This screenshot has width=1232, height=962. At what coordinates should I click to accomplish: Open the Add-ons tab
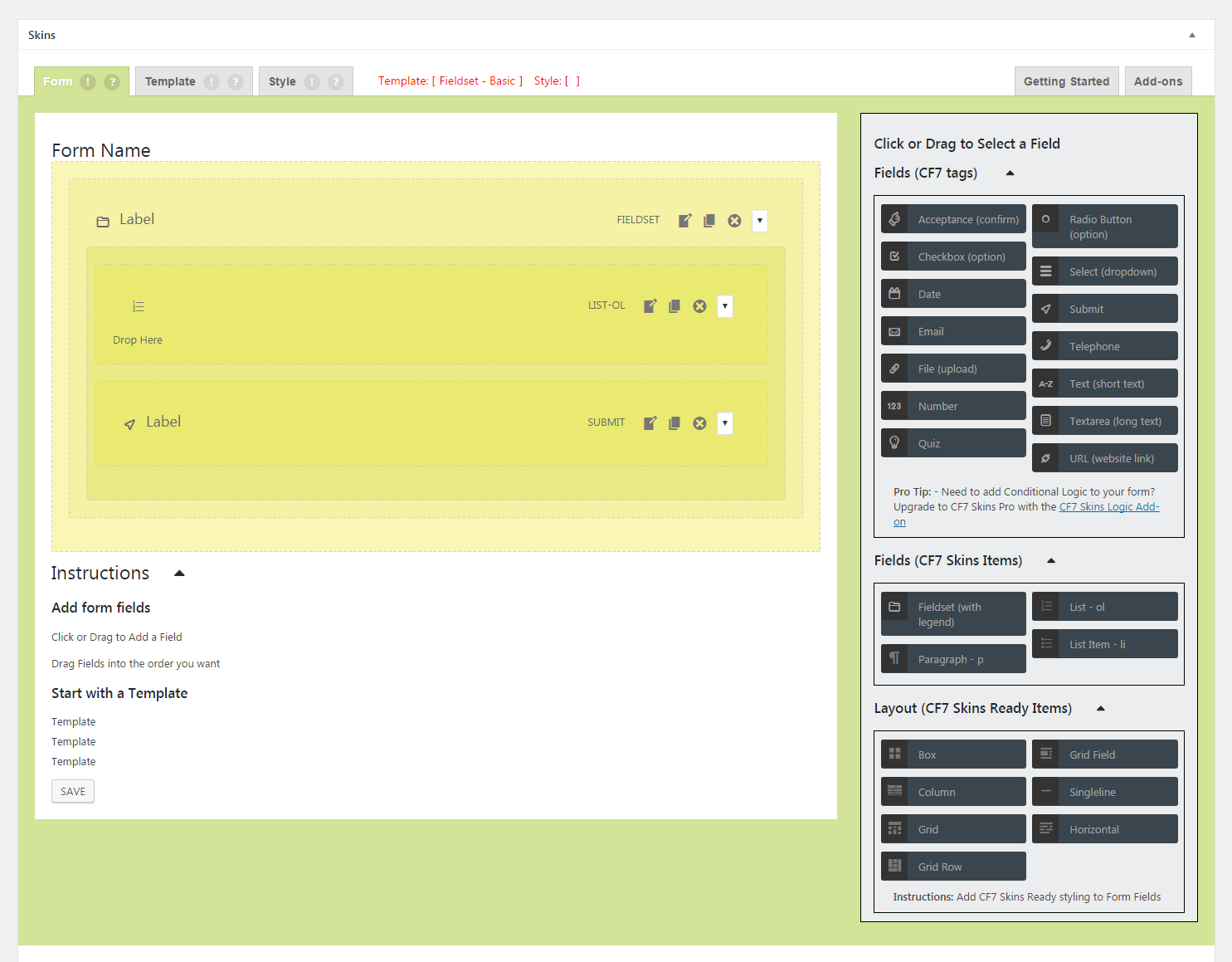tap(1158, 81)
